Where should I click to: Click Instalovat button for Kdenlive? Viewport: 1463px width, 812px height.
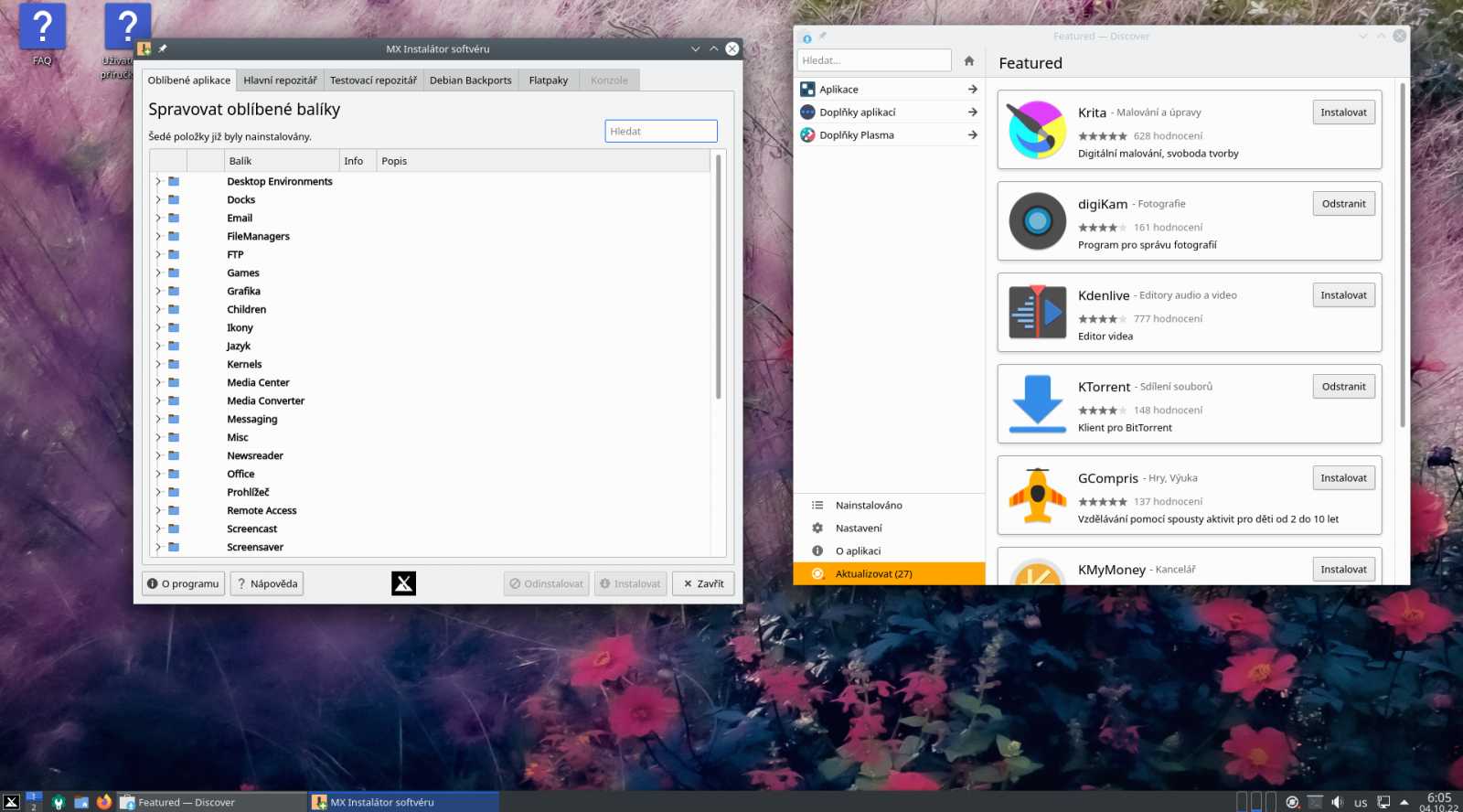[1343, 295]
